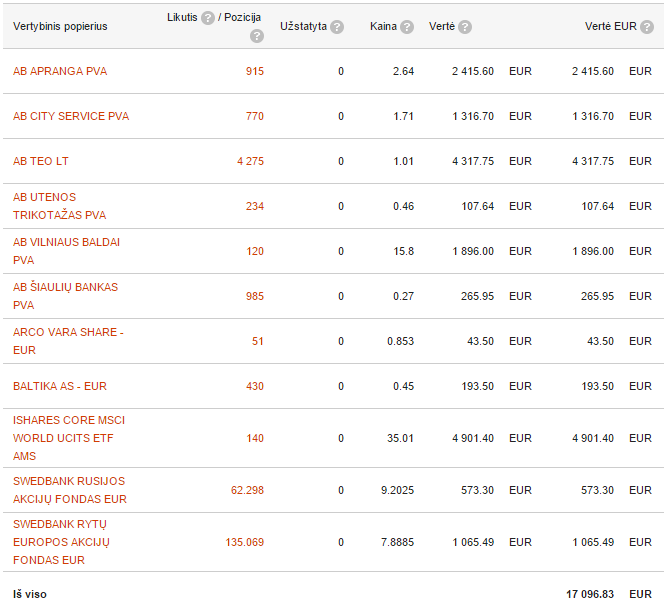Click help icon next to Vertė EUR

point(647,27)
